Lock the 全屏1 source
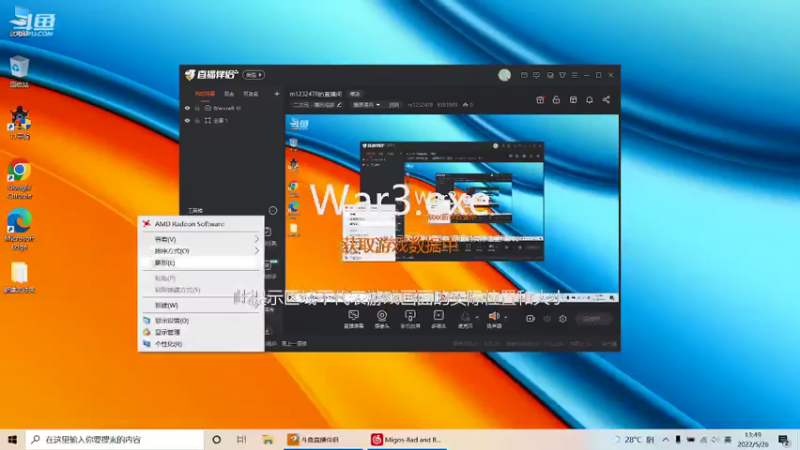Image resolution: width=800 pixels, height=450 pixels. click(197, 120)
